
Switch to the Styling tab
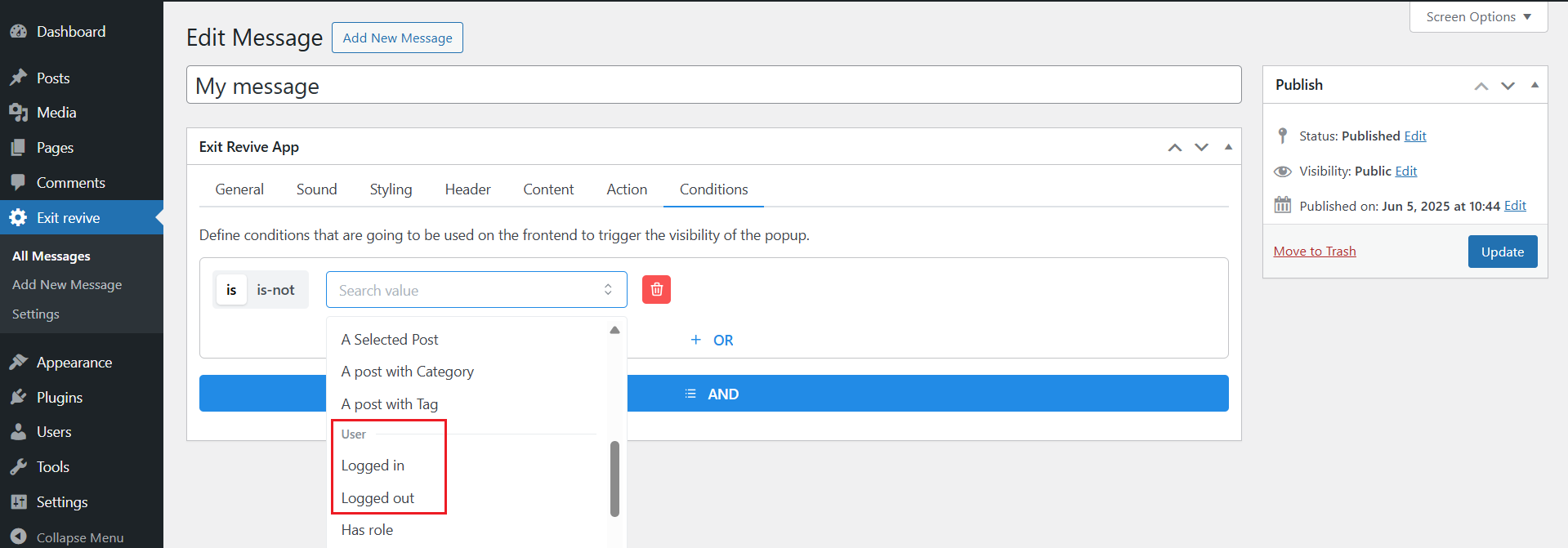(x=391, y=189)
